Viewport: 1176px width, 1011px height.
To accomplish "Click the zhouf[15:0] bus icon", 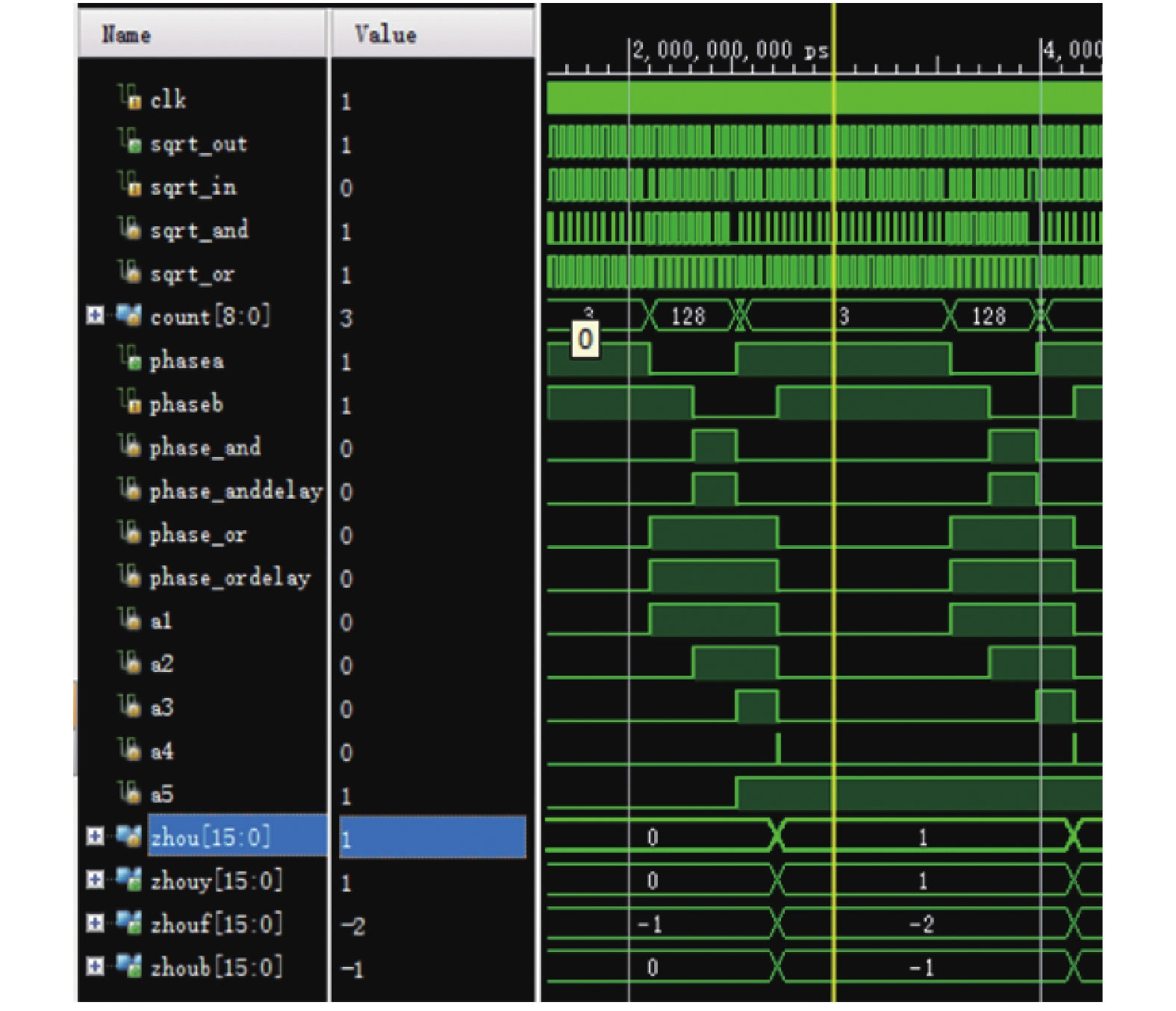I will (128, 924).
